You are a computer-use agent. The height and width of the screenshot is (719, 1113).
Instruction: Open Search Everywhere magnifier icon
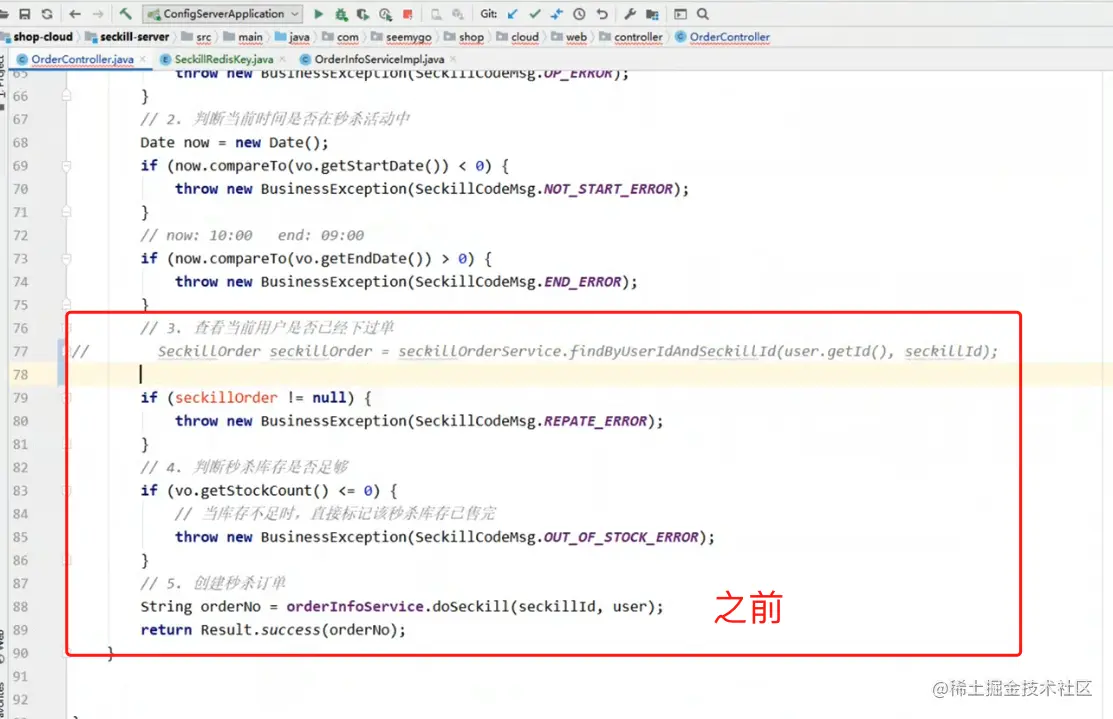pos(703,13)
